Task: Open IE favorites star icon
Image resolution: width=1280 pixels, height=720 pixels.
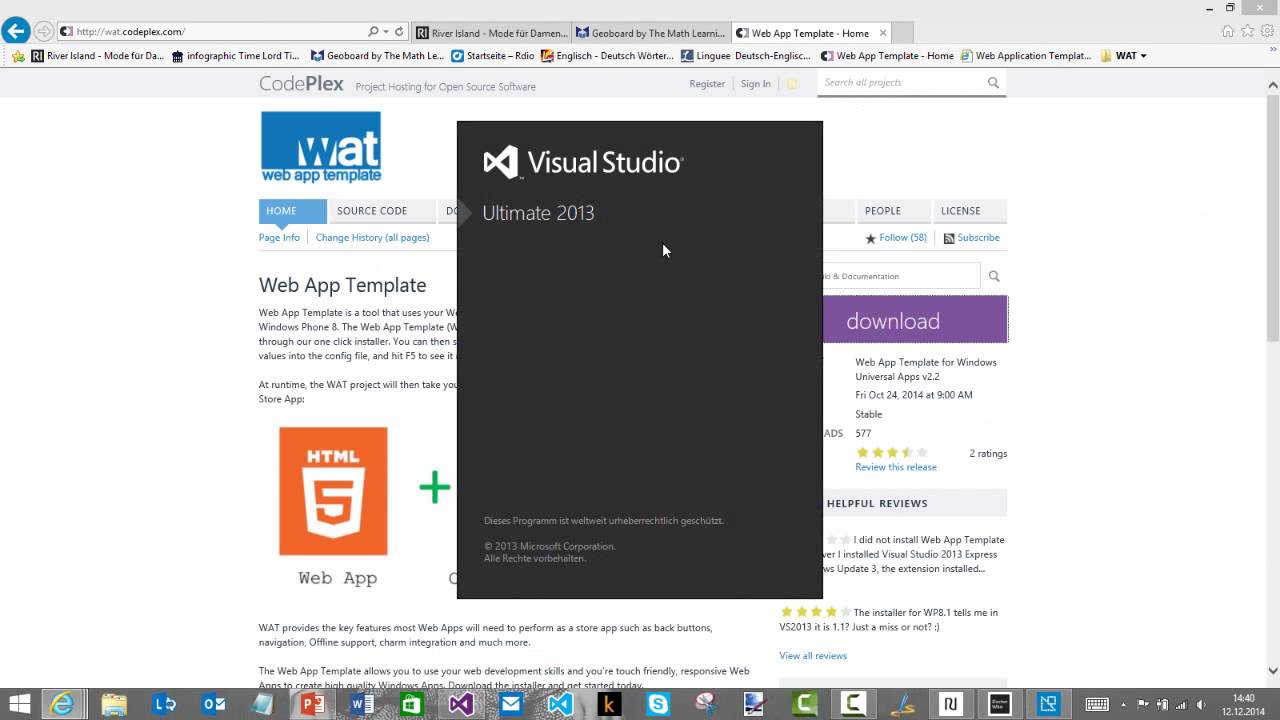Action: [1247, 31]
